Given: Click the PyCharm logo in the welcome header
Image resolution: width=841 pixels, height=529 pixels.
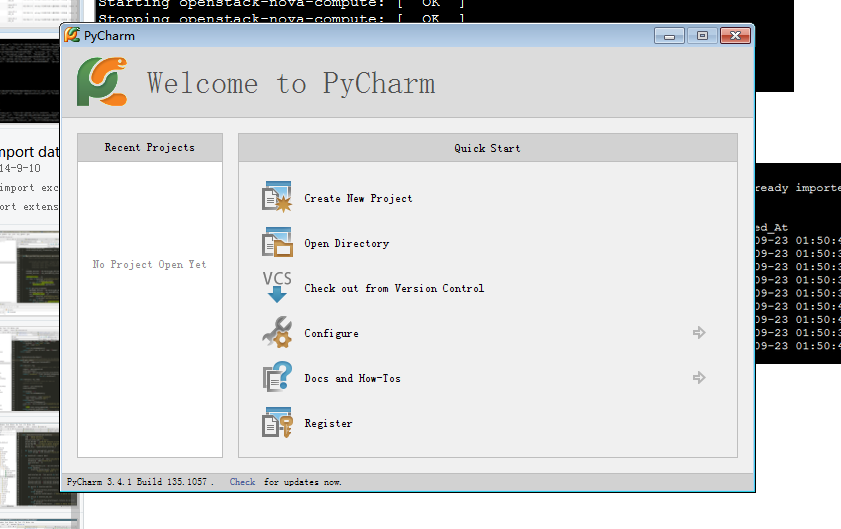Looking at the screenshot, I should 102,82.
